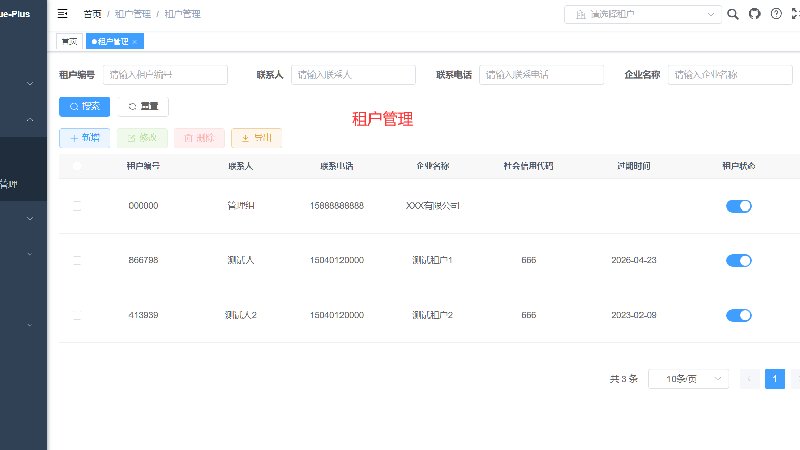The height and width of the screenshot is (450, 800).
Task: Click the 测试租户2 company cell
Action: coord(433,315)
